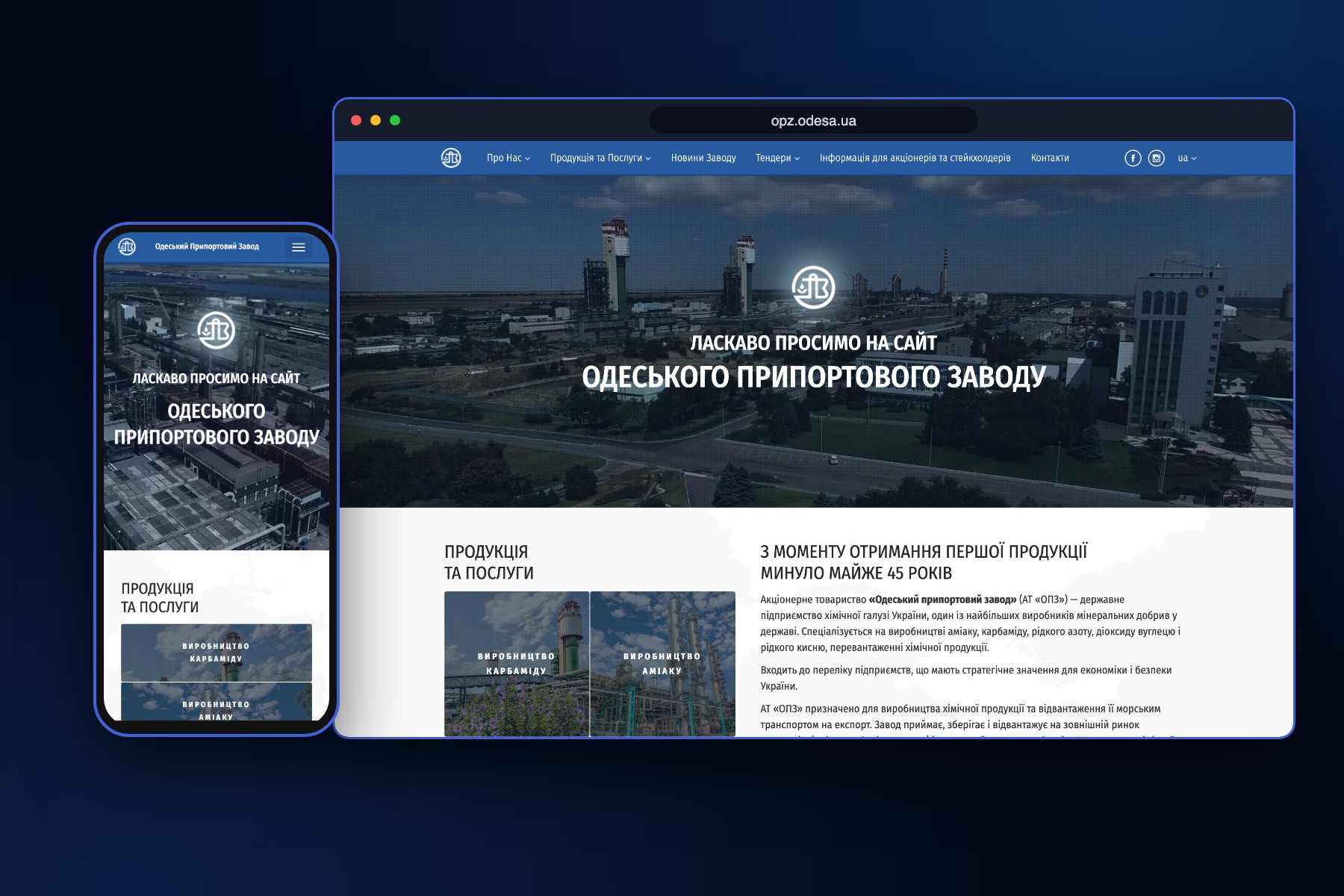Open the Facebook page icon

[1133, 158]
